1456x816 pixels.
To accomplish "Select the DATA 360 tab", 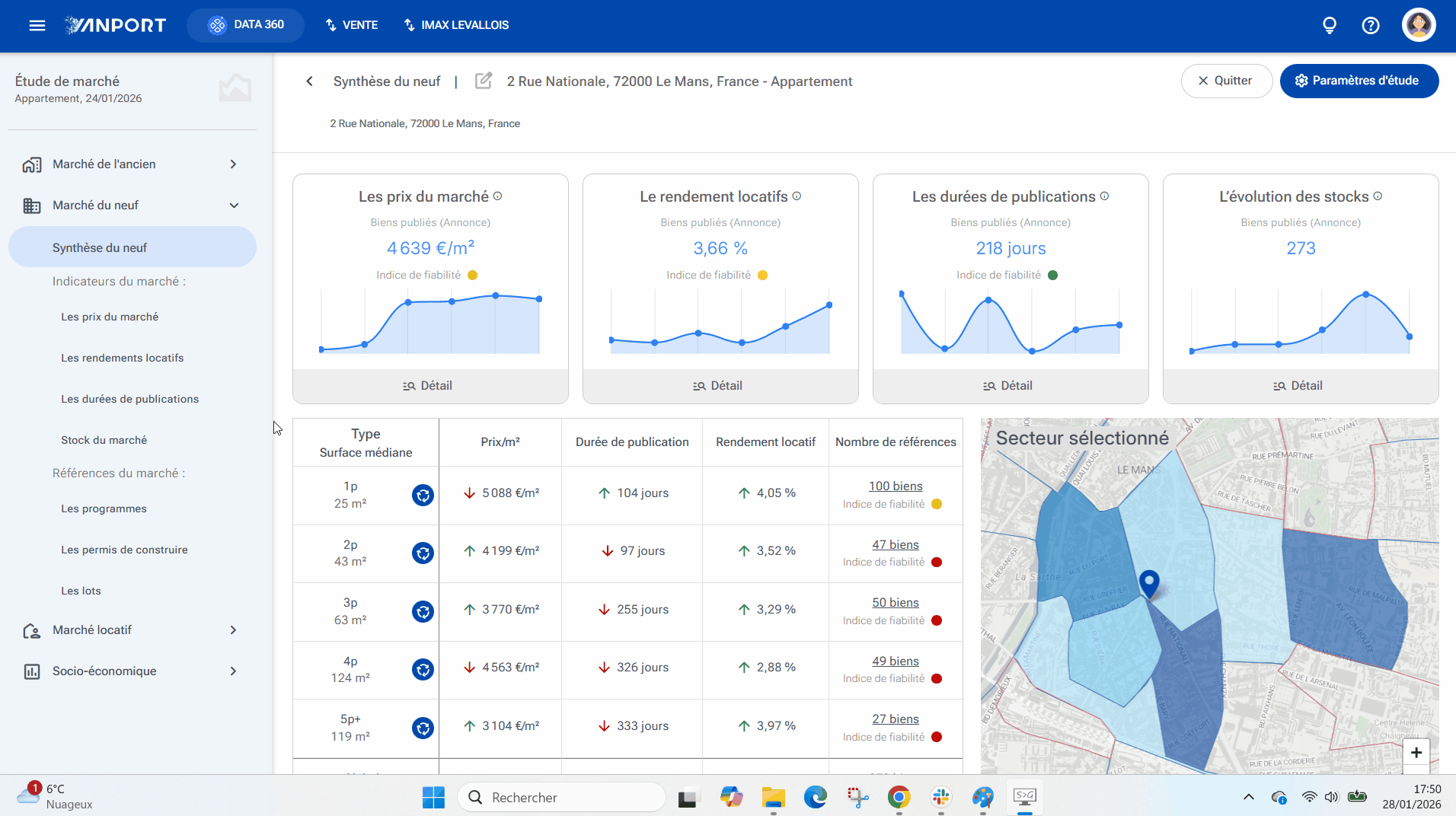I will click(x=245, y=25).
